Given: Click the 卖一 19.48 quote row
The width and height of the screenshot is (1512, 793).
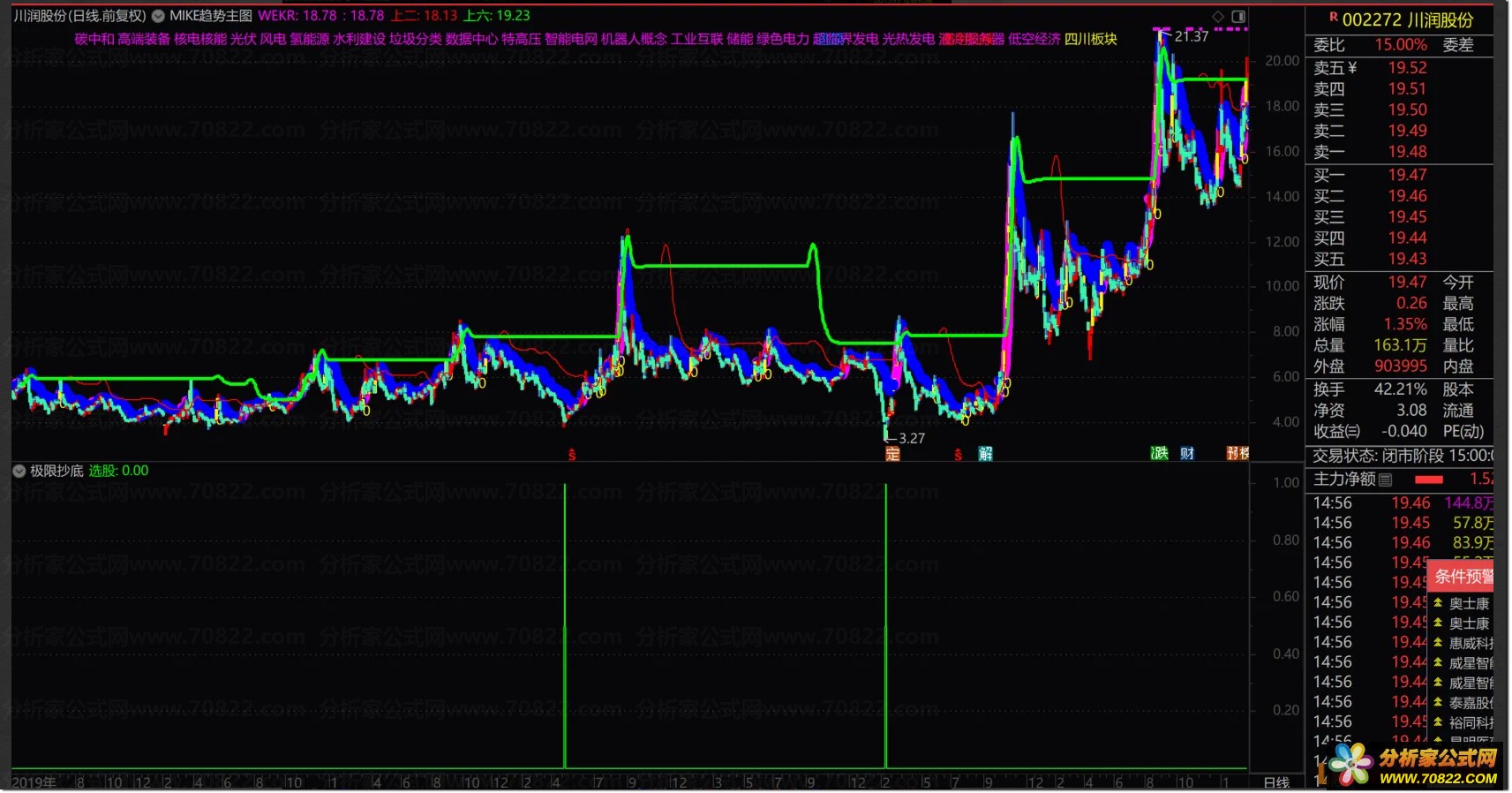Looking at the screenshot, I should 1399,152.
